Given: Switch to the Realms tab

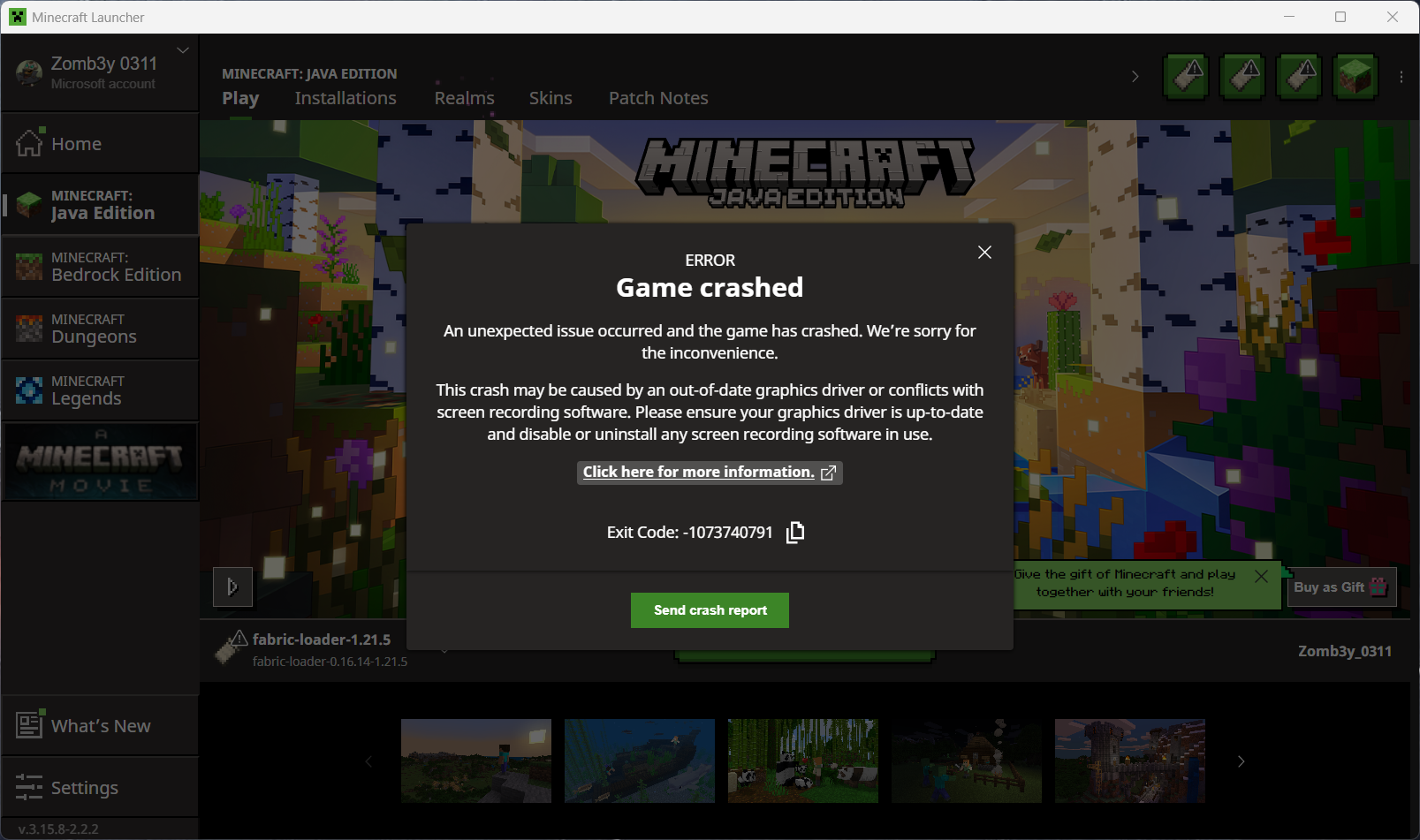Looking at the screenshot, I should point(464,98).
